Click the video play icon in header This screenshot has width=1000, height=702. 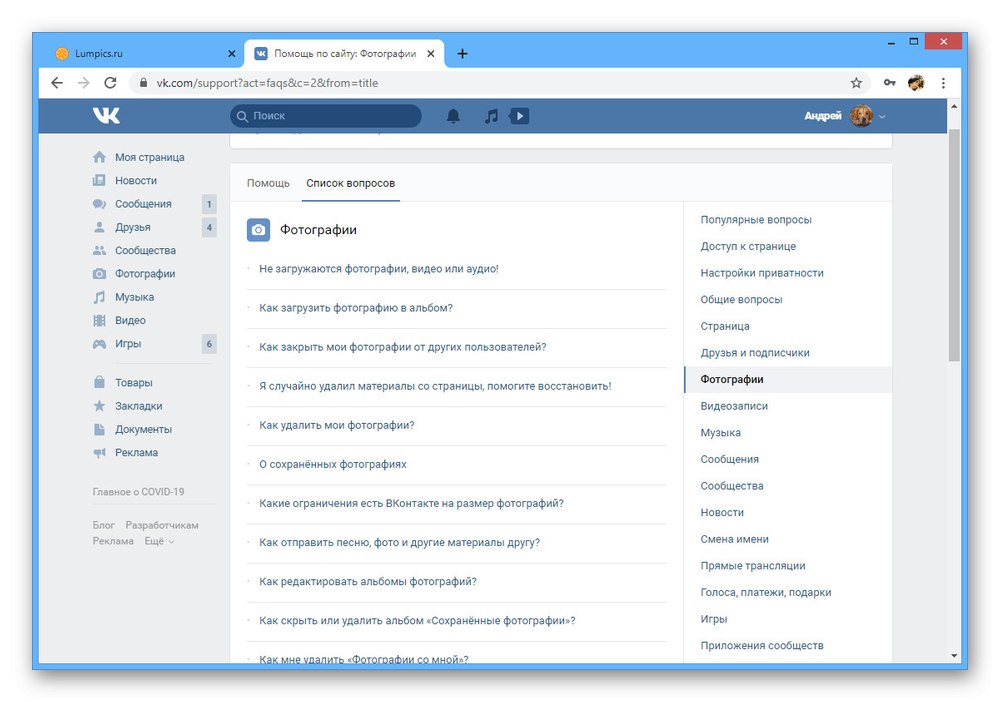pyautogui.click(x=519, y=116)
